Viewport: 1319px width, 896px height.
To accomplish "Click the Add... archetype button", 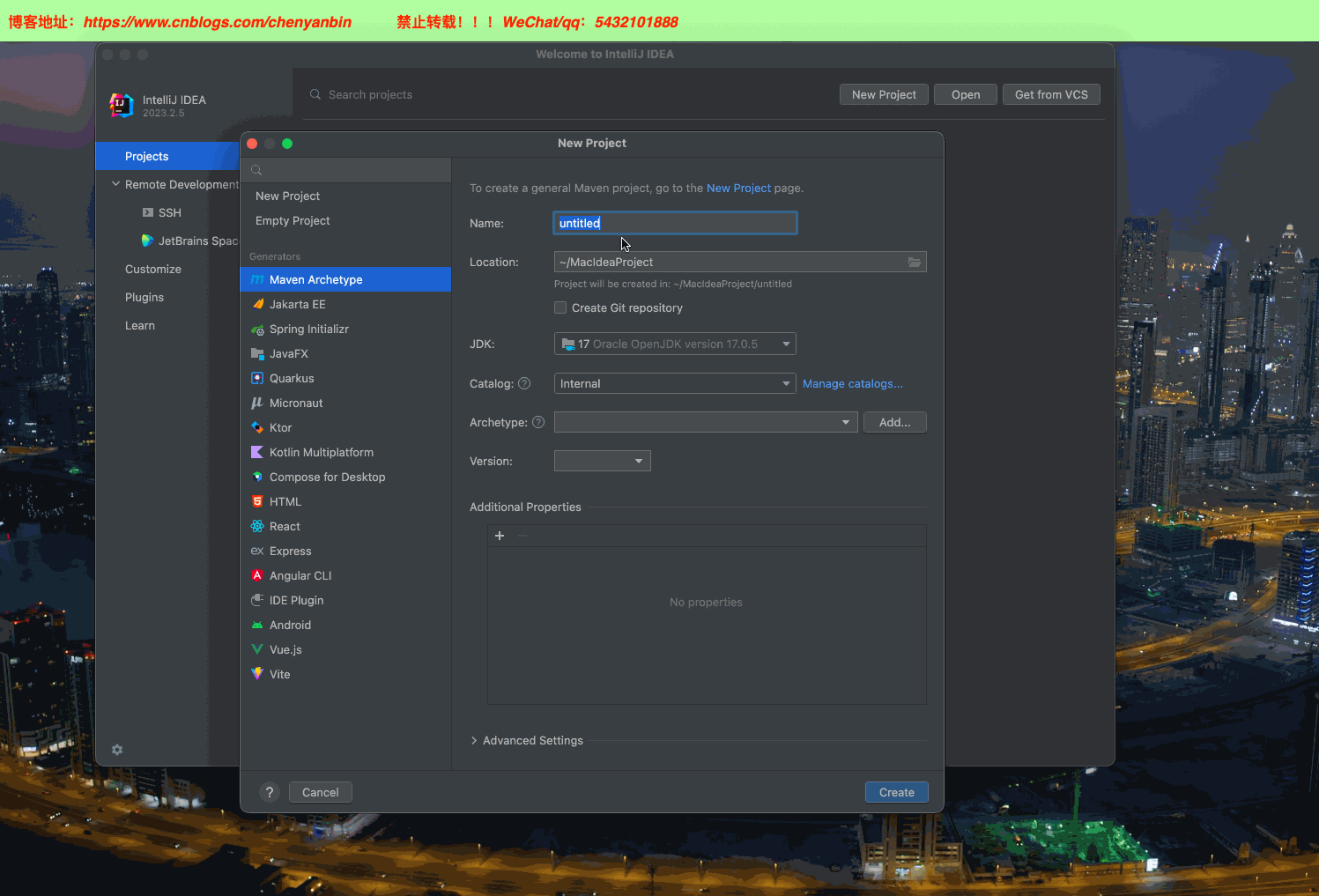I will click(x=895, y=422).
